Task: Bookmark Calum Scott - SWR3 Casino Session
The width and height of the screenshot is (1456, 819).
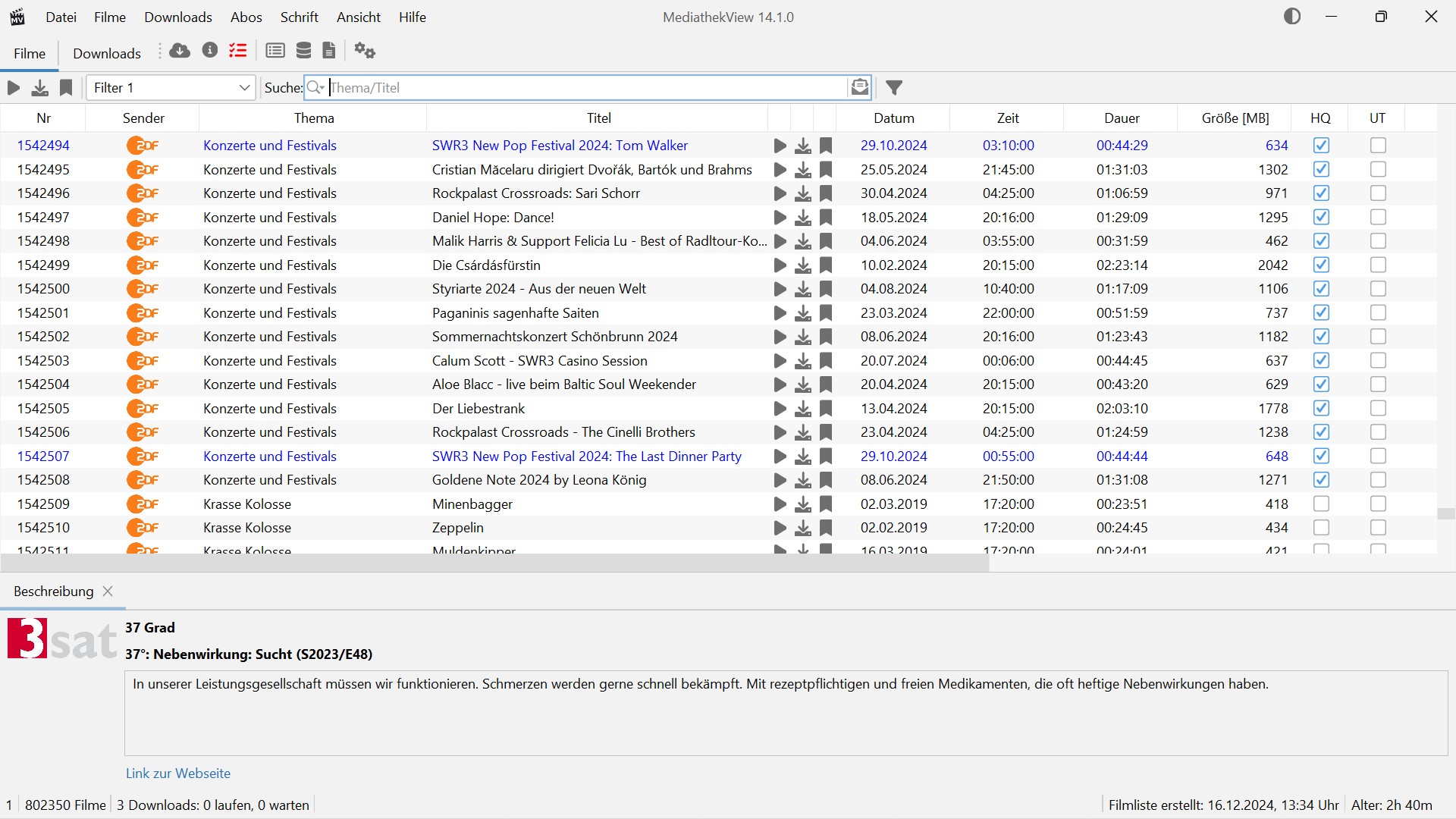Action: coord(826,361)
